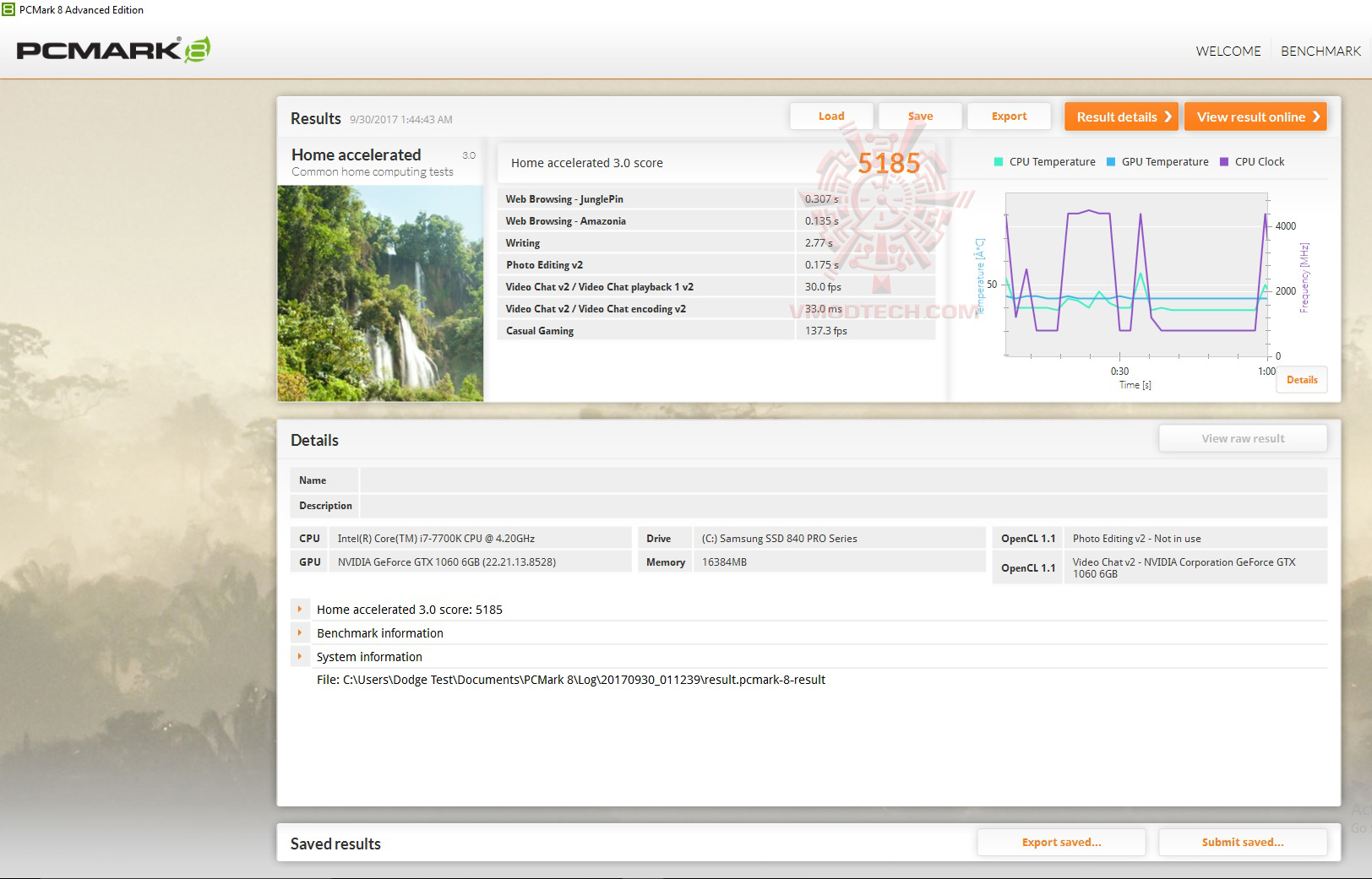Click the Save button
Screen dimensions: 1372x879
[920, 117]
